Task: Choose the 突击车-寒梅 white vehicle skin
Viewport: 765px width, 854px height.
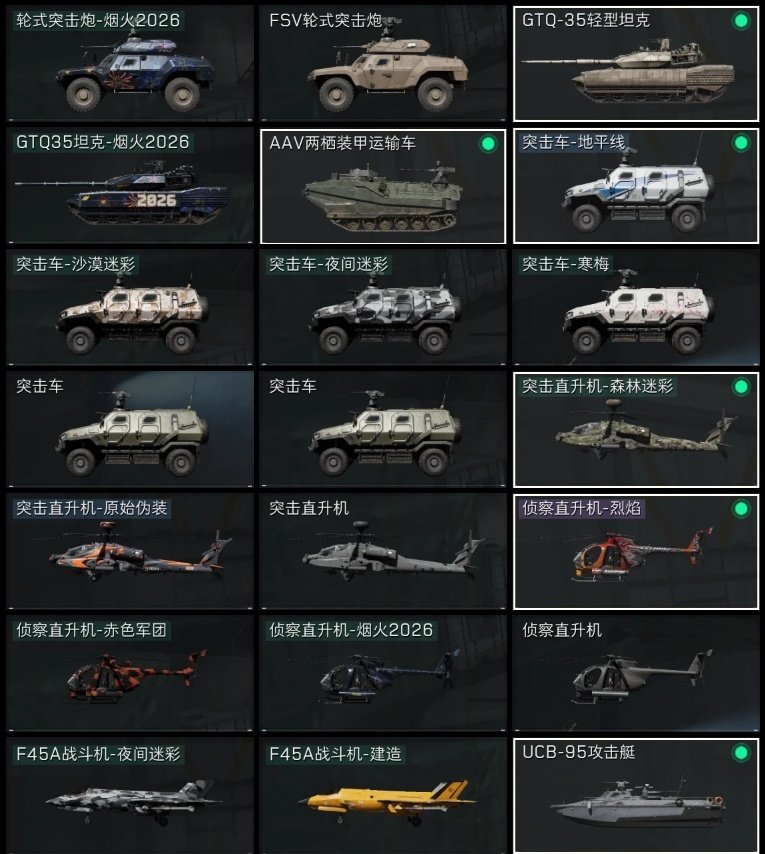Action: click(636, 307)
